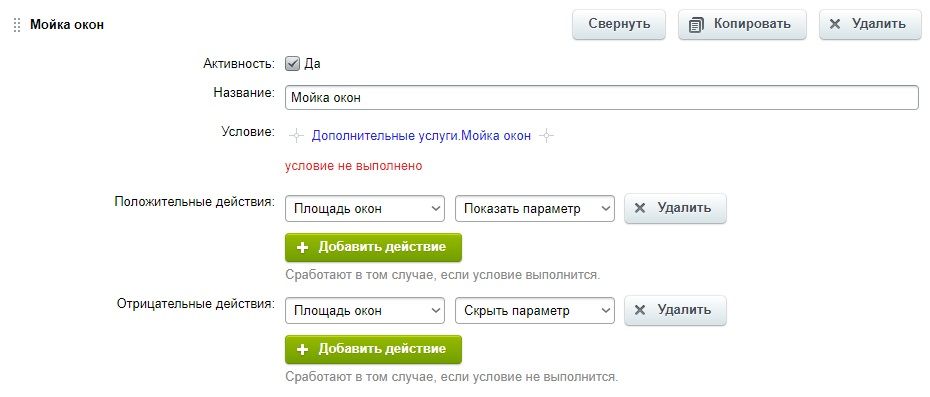
Task: Delete the whole Мойка окон rule
Action: point(870,24)
